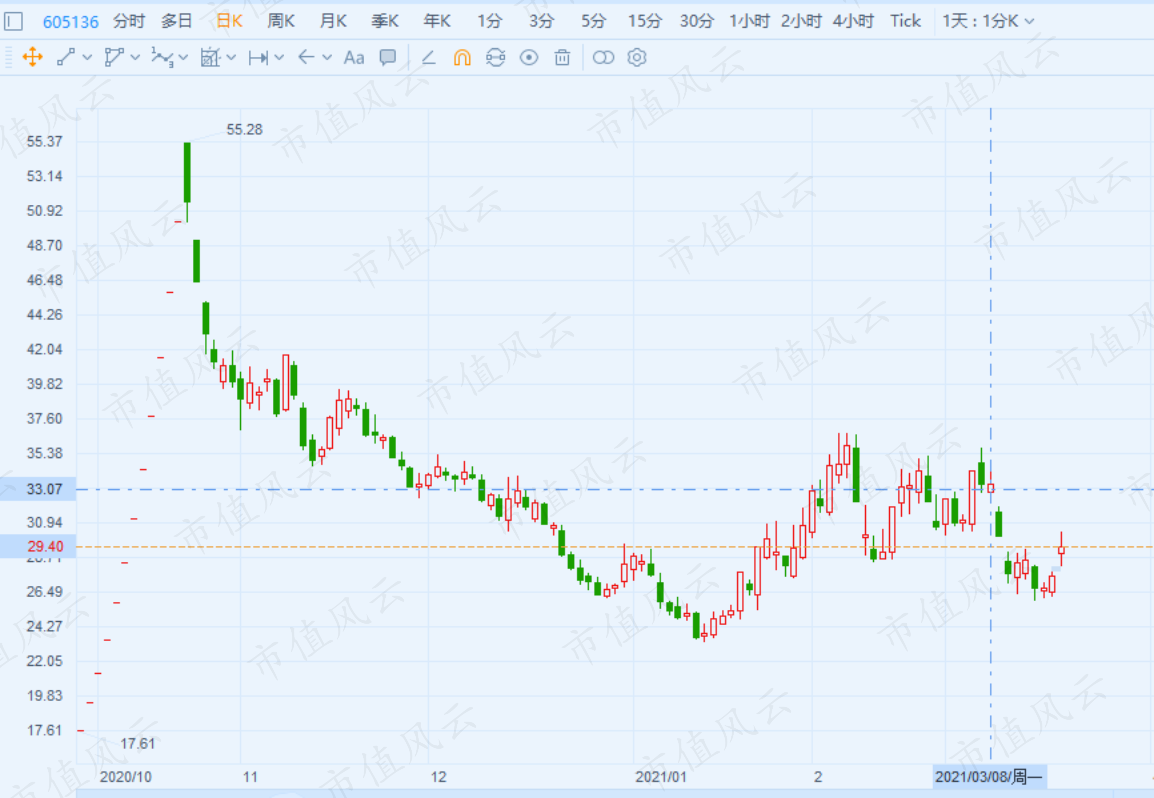Select the line drawing tool
This screenshot has width=1154, height=798.
point(66,57)
